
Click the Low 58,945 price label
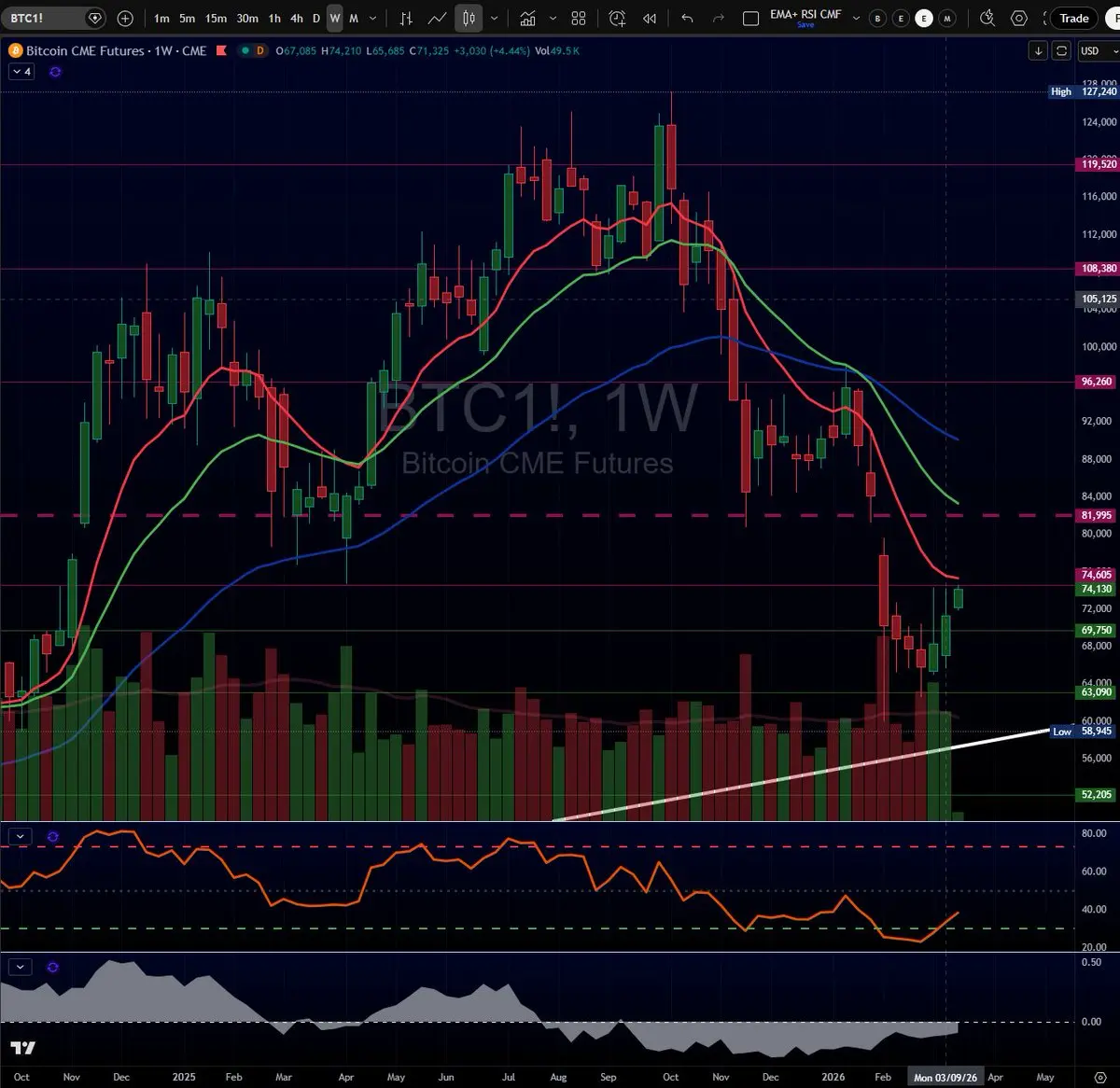(x=1084, y=732)
